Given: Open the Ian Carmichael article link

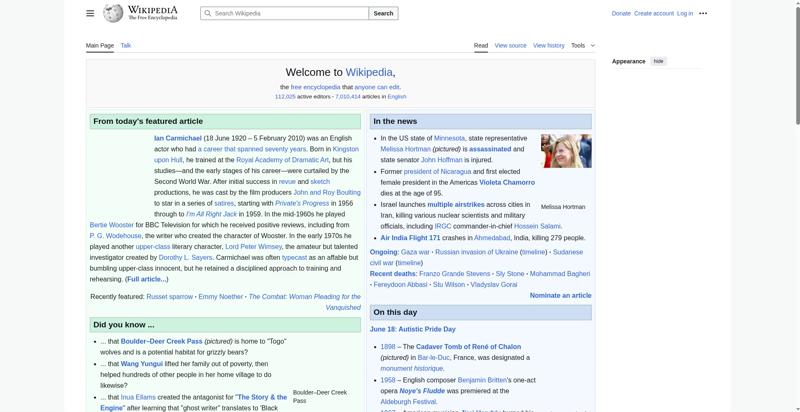Looking at the screenshot, I should click(178, 138).
